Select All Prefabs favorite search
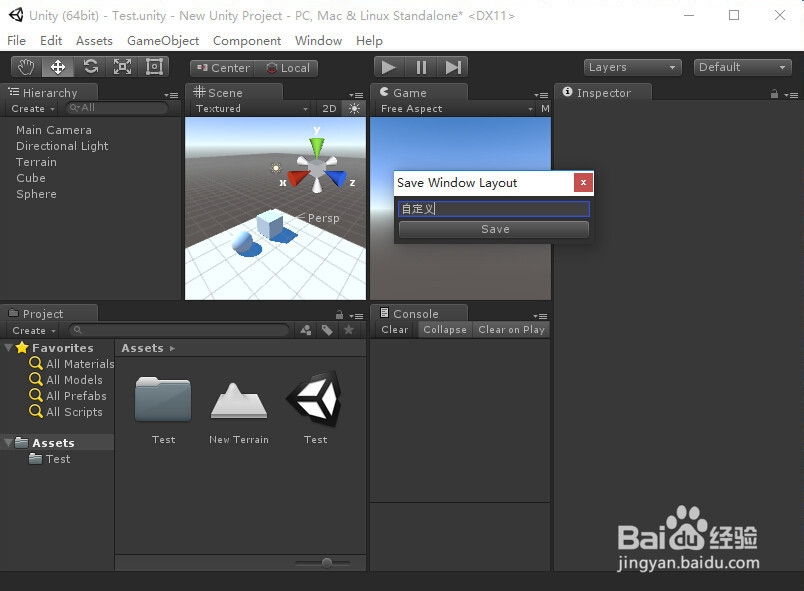 [x=68, y=396]
